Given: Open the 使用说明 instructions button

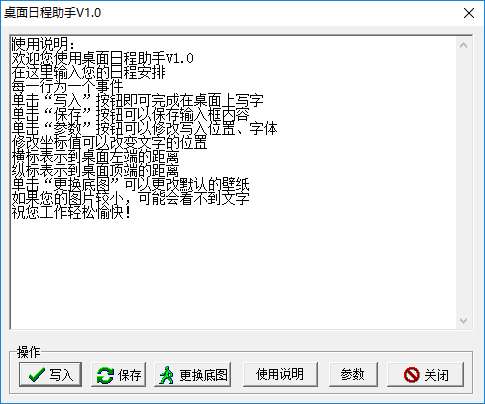Looking at the screenshot, I should 280,374.
